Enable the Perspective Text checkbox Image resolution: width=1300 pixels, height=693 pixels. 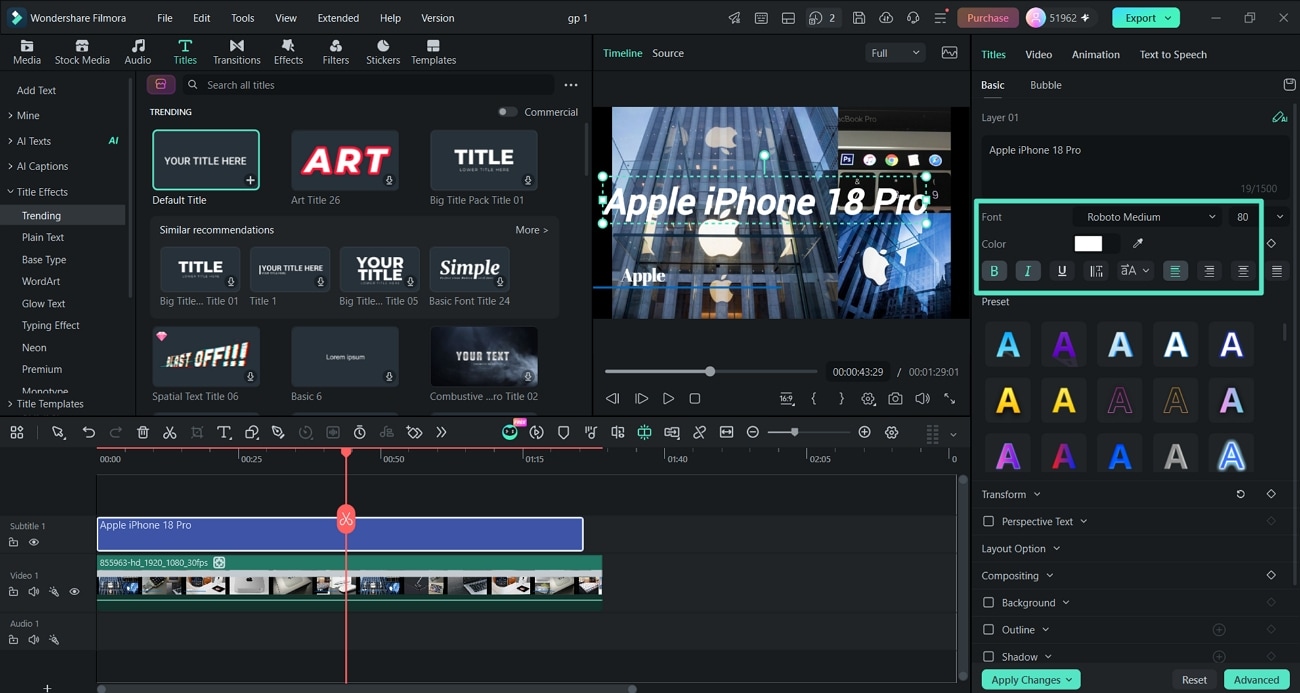click(989, 522)
